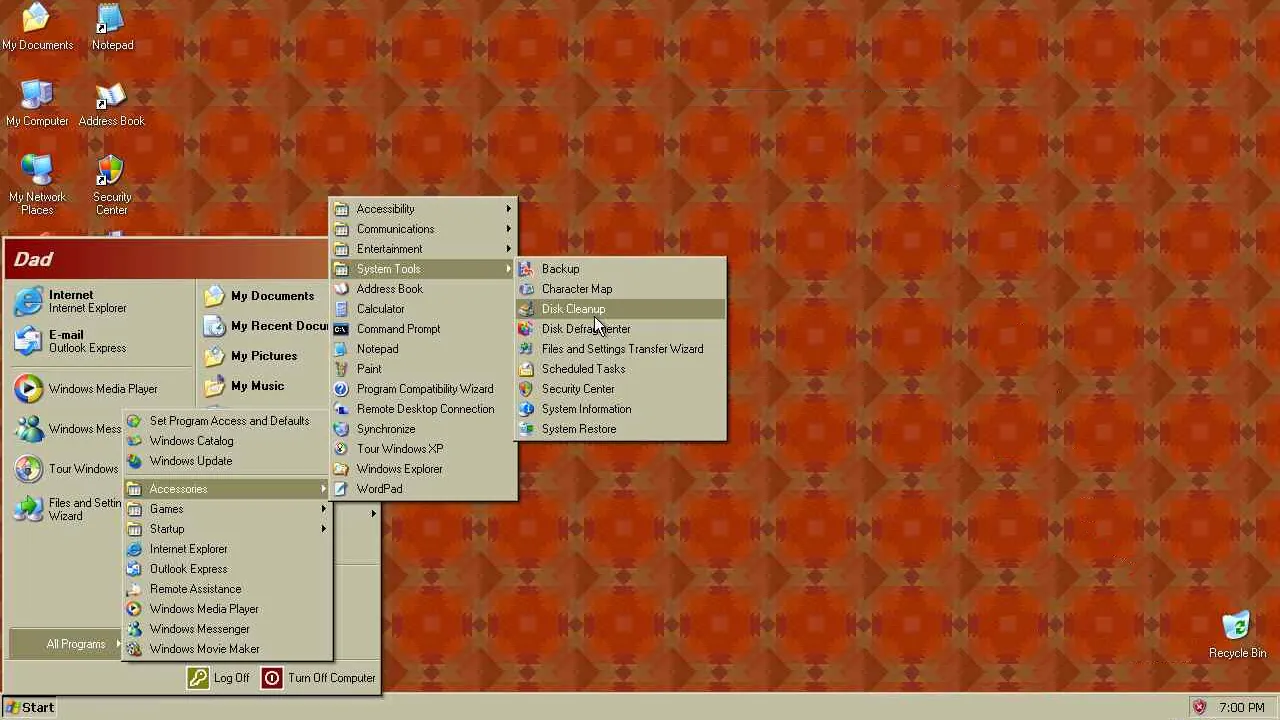This screenshot has height=720, width=1280.
Task: Expand the Startup program group
Action: tap(227, 529)
